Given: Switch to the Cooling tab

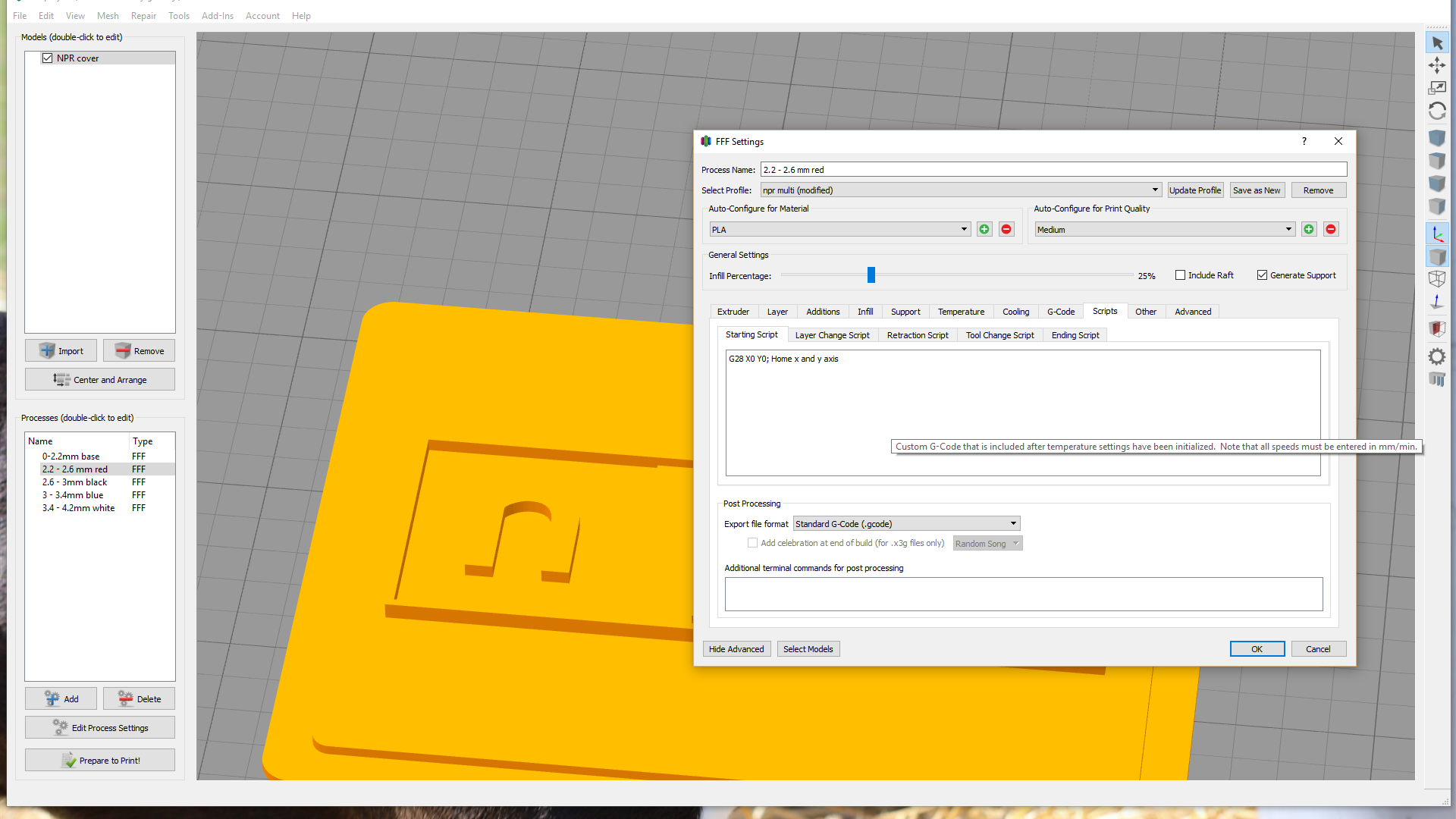Looking at the screenshot, I should (x=1015, y=311).
